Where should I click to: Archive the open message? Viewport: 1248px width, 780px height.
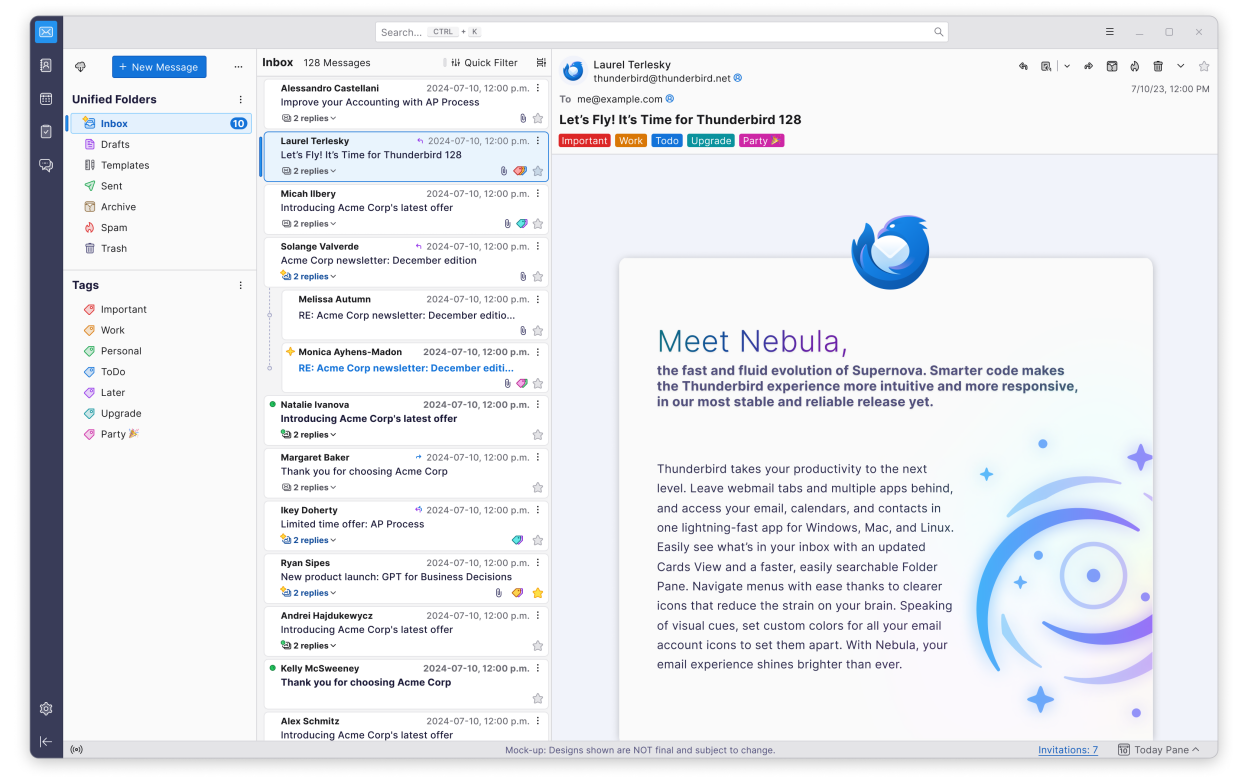(x=1112, y=66)
